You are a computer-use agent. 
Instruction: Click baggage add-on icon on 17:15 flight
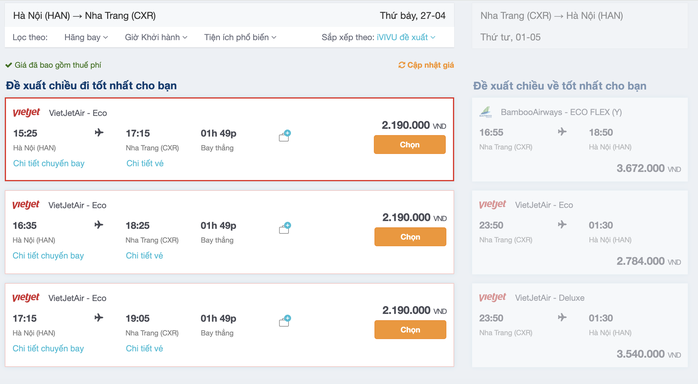point(285,321)
